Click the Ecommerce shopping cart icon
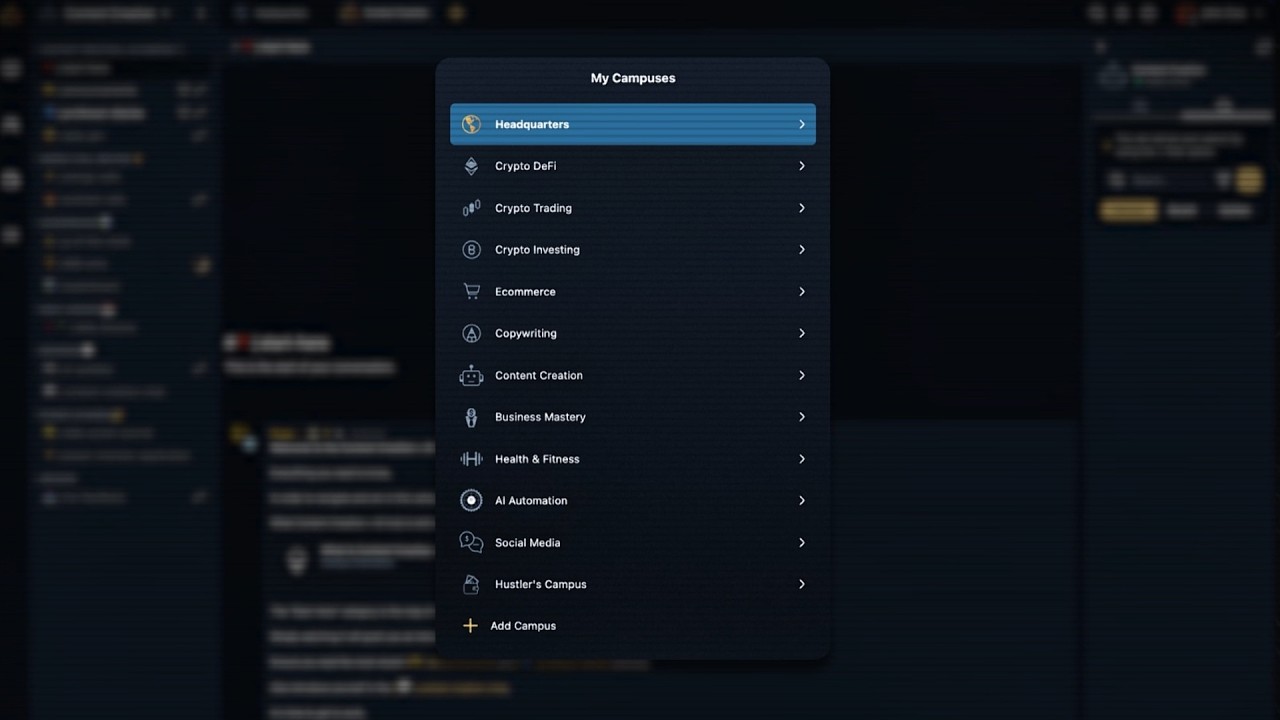1280x720 pixels. tap(471, 292)
